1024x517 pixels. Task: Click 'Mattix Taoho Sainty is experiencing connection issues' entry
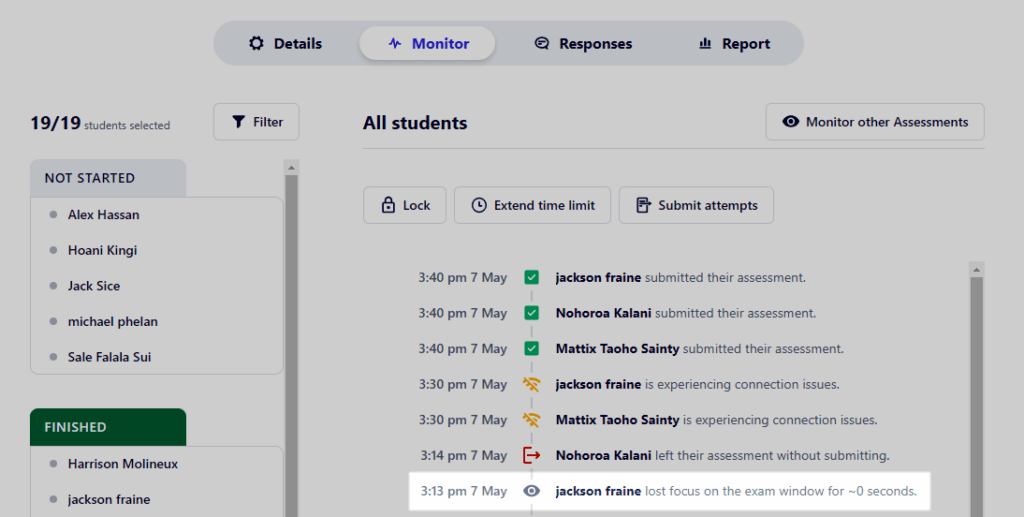pyautogui.click(x=716, y=420)
